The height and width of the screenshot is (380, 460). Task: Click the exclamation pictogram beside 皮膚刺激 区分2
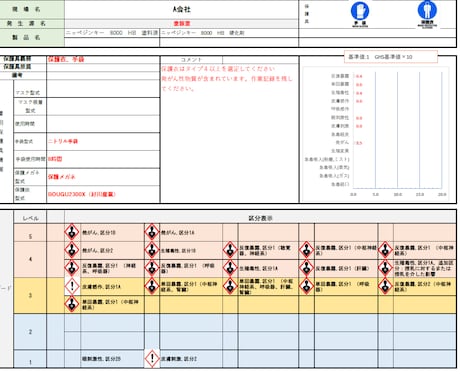point(152,358)
